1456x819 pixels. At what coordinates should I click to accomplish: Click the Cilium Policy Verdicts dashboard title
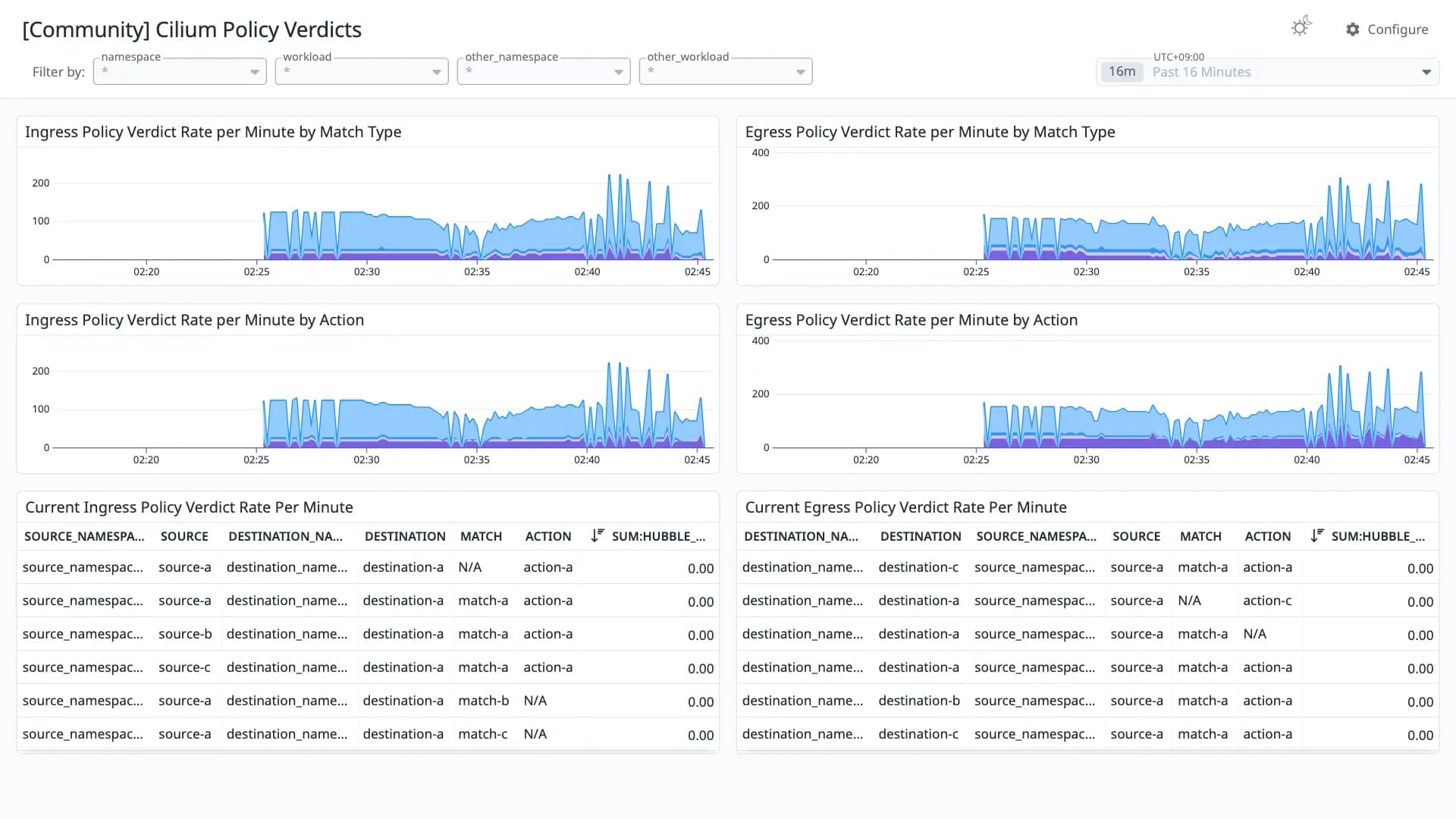192,30
